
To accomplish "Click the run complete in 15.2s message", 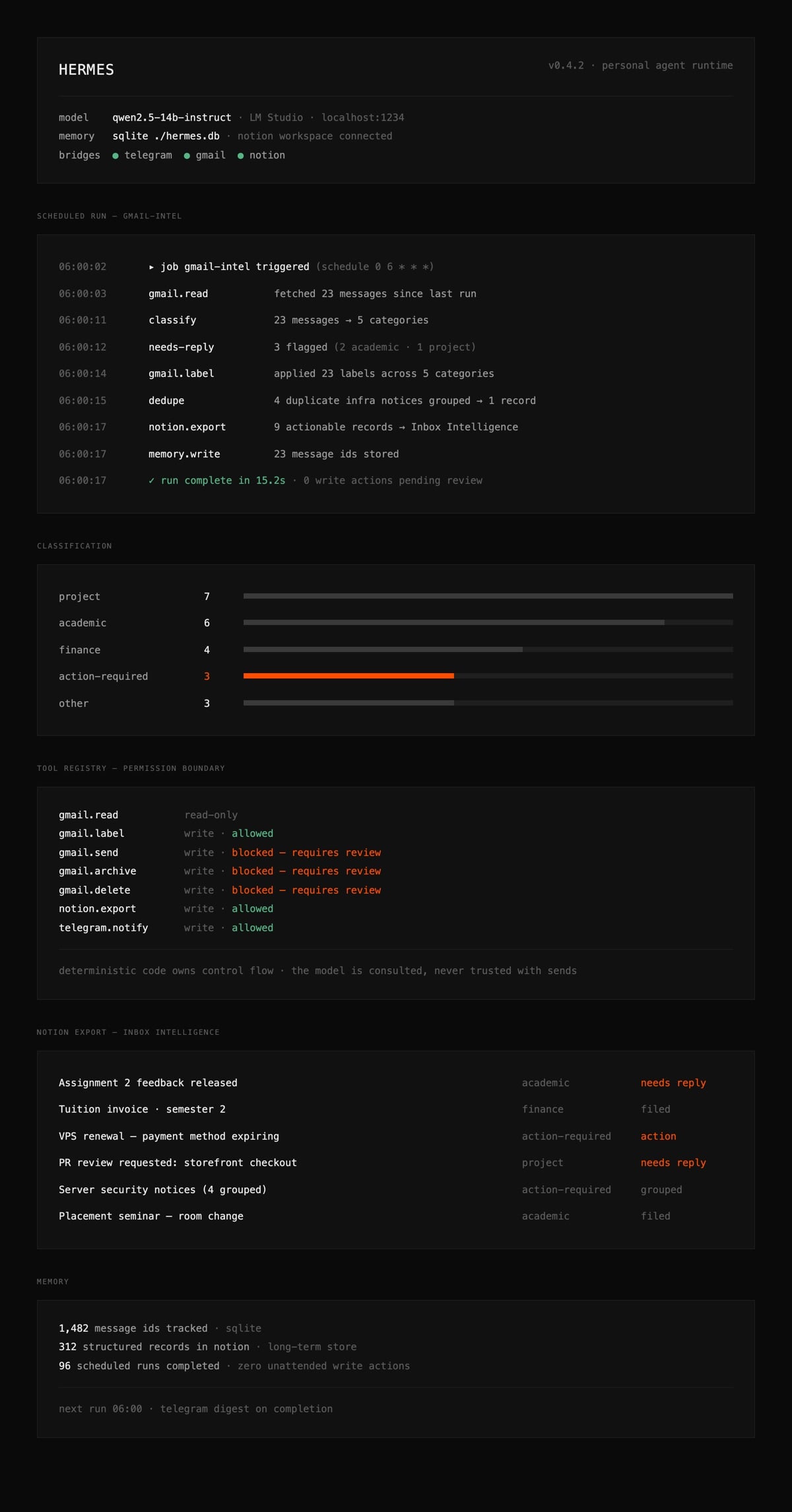I will [x=217, y=480].
